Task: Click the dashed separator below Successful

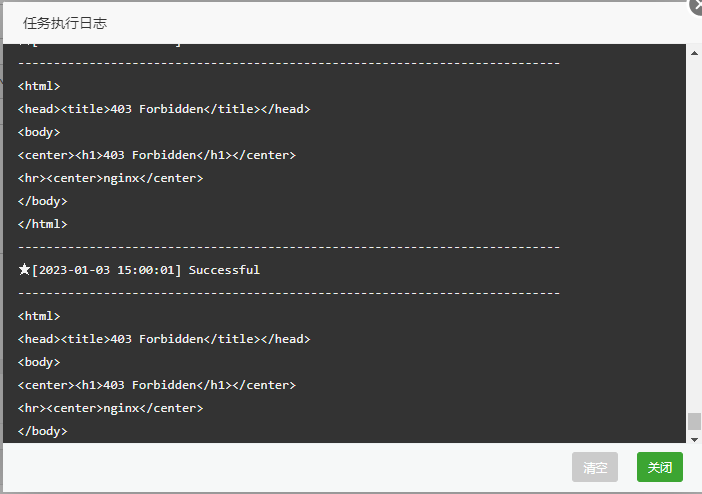Action: click(289, 293)
